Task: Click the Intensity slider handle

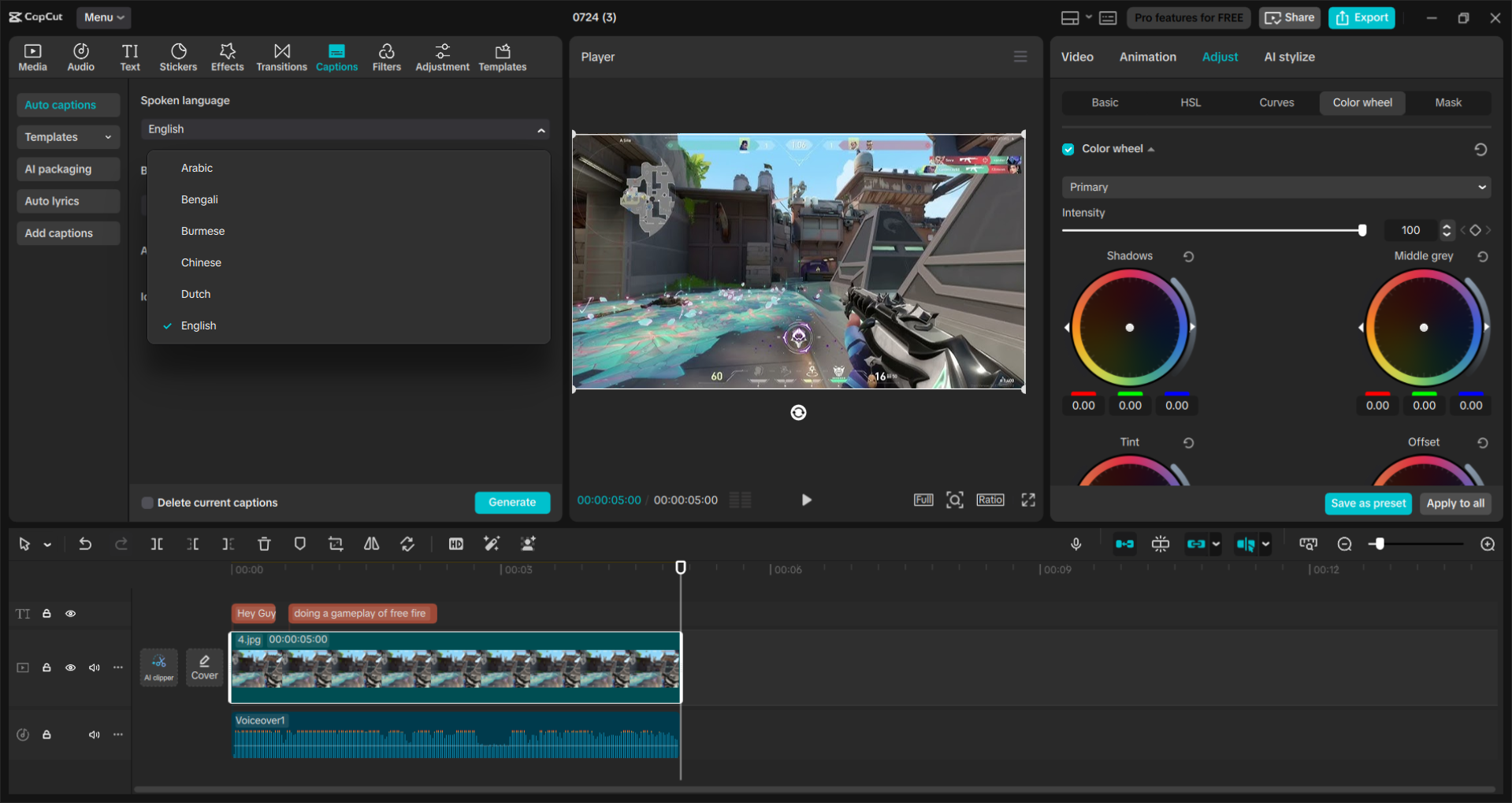Action: pyautogui.click(x=1362, y=230)
